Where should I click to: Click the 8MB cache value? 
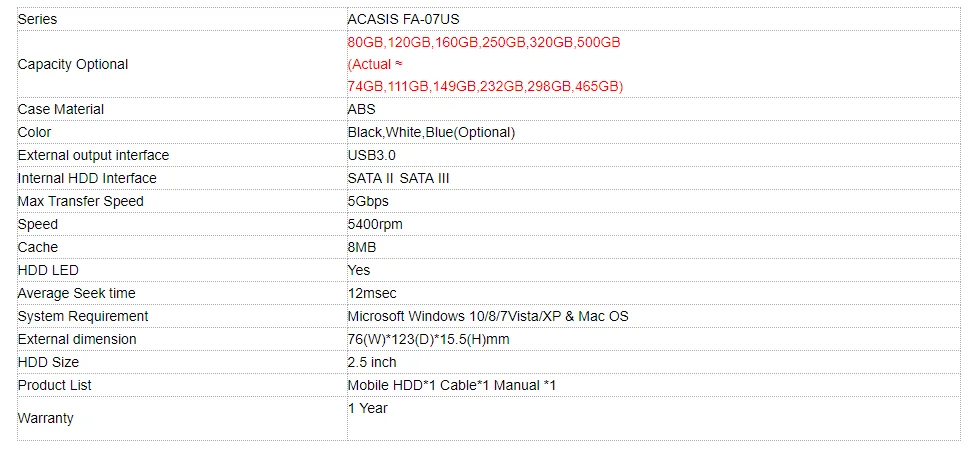click(362, 247)
